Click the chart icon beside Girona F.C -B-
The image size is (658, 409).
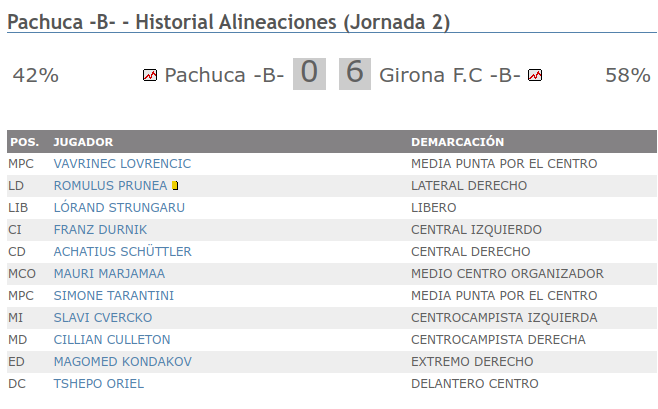point(535,75)
